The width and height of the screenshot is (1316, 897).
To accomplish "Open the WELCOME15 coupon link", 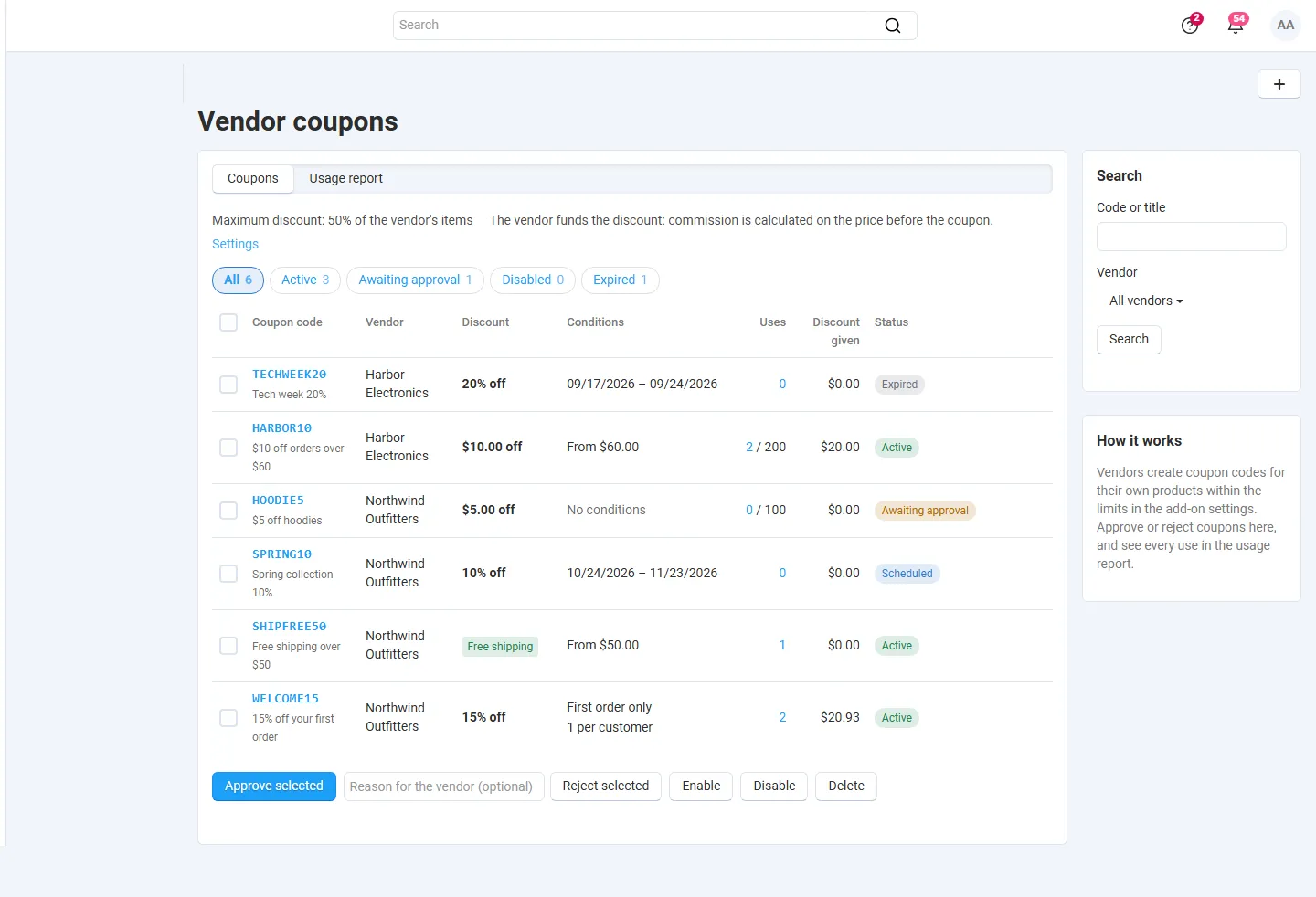I will [x=285, y=699].
